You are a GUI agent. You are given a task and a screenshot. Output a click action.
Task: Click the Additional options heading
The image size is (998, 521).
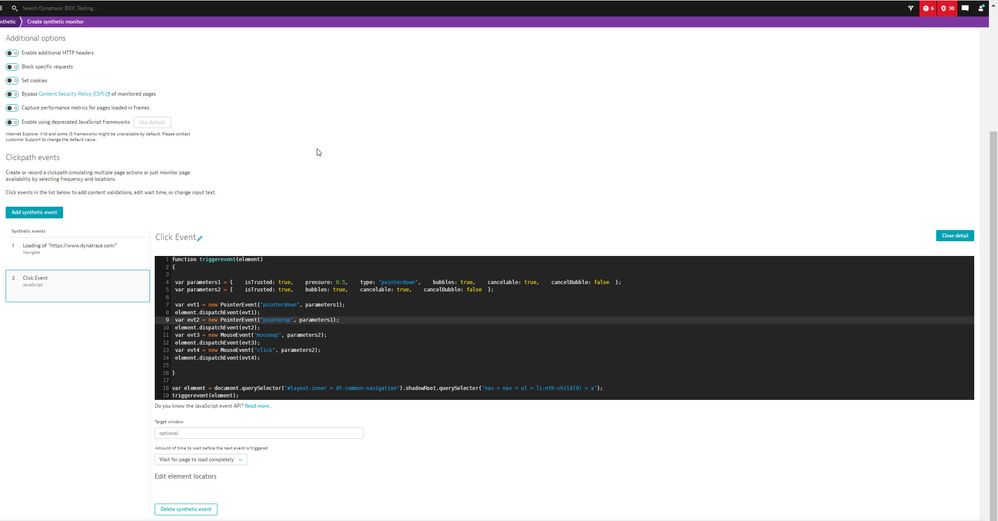tap(36, 38)
